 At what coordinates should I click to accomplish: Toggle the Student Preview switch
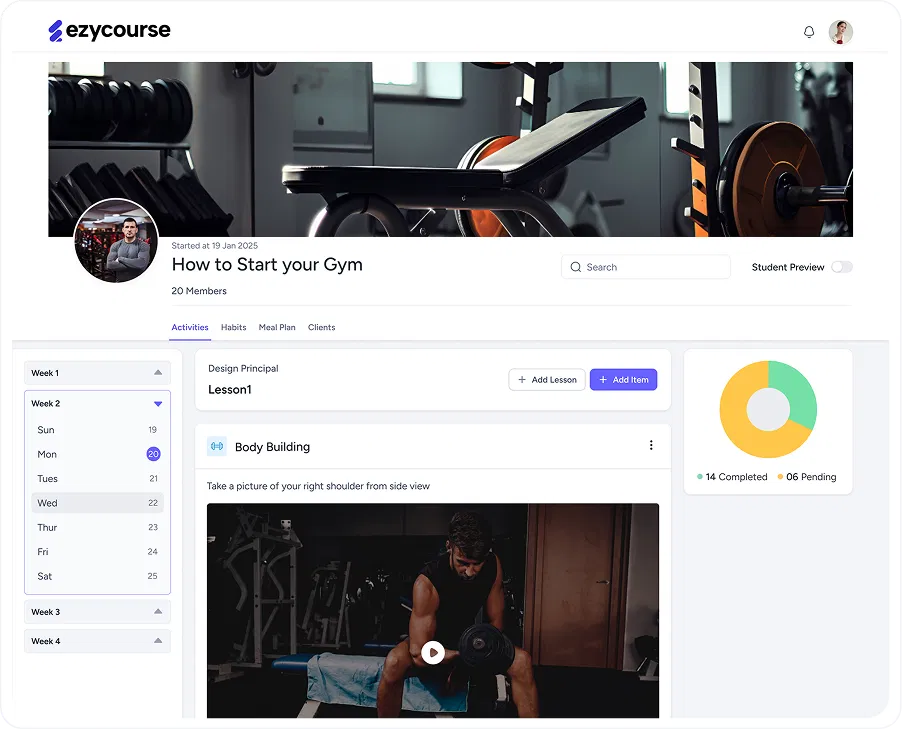pos(841,267)
